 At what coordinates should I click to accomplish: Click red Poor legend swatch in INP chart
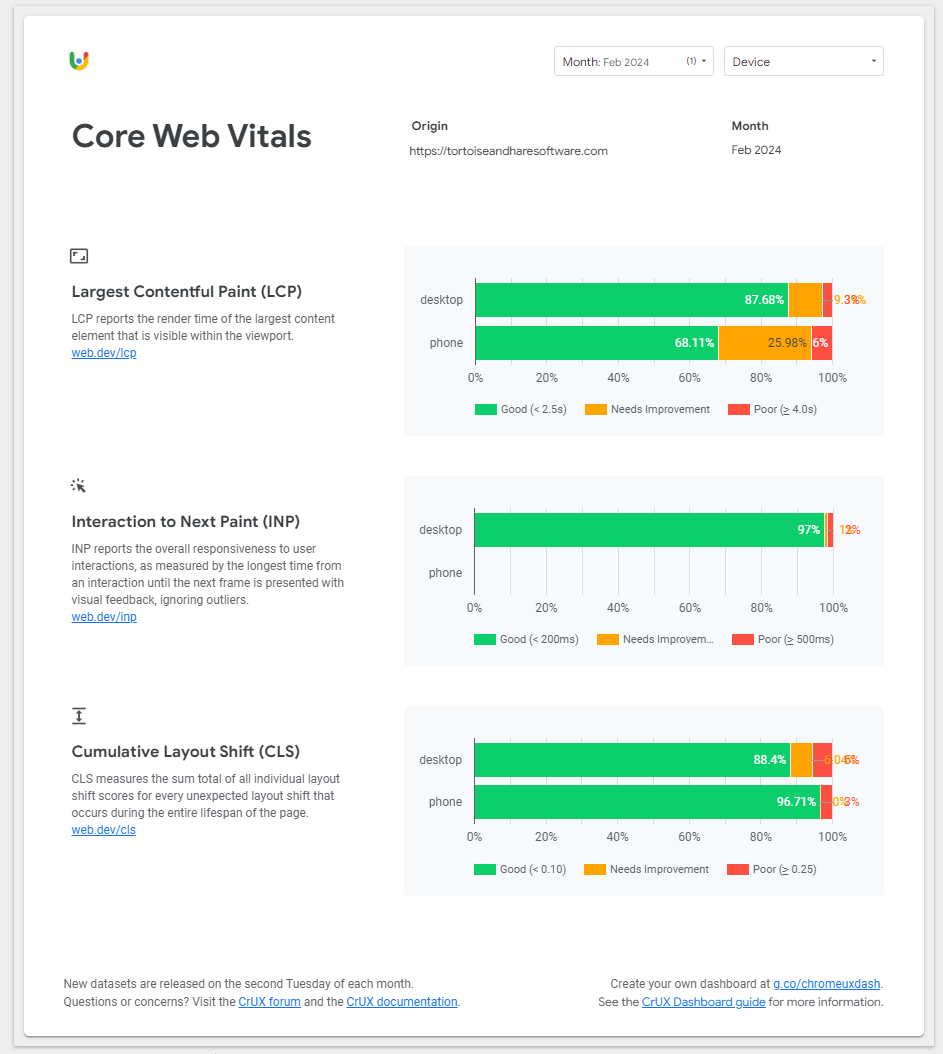[x=742, y=639]
